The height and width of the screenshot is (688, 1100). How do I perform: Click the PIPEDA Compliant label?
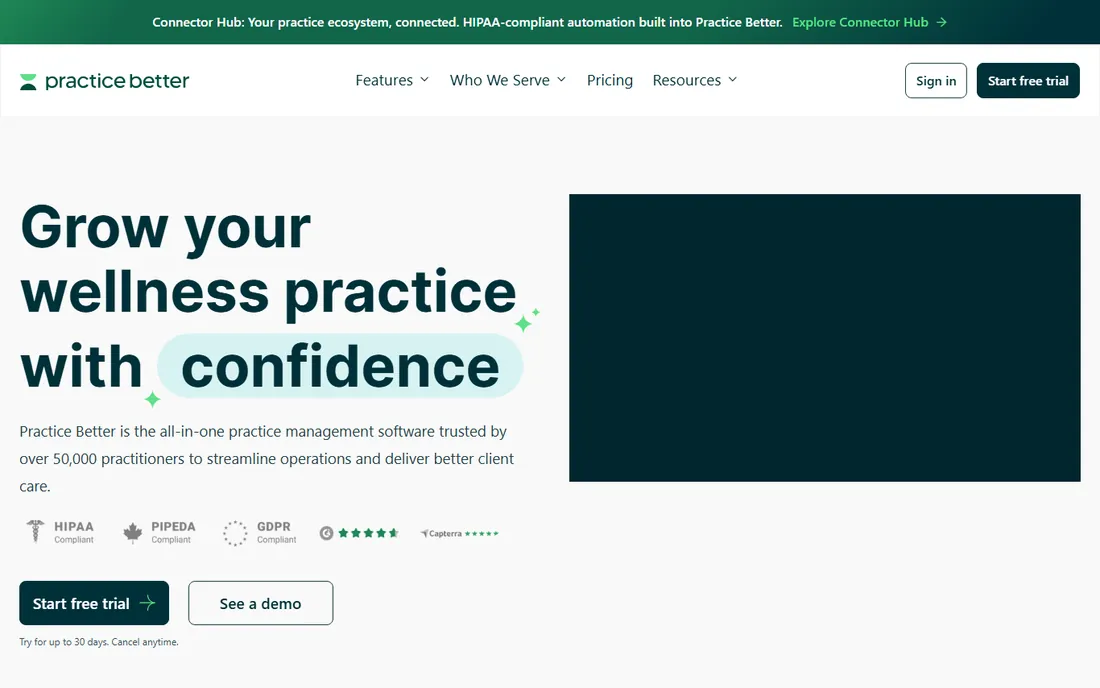[173, 532]
